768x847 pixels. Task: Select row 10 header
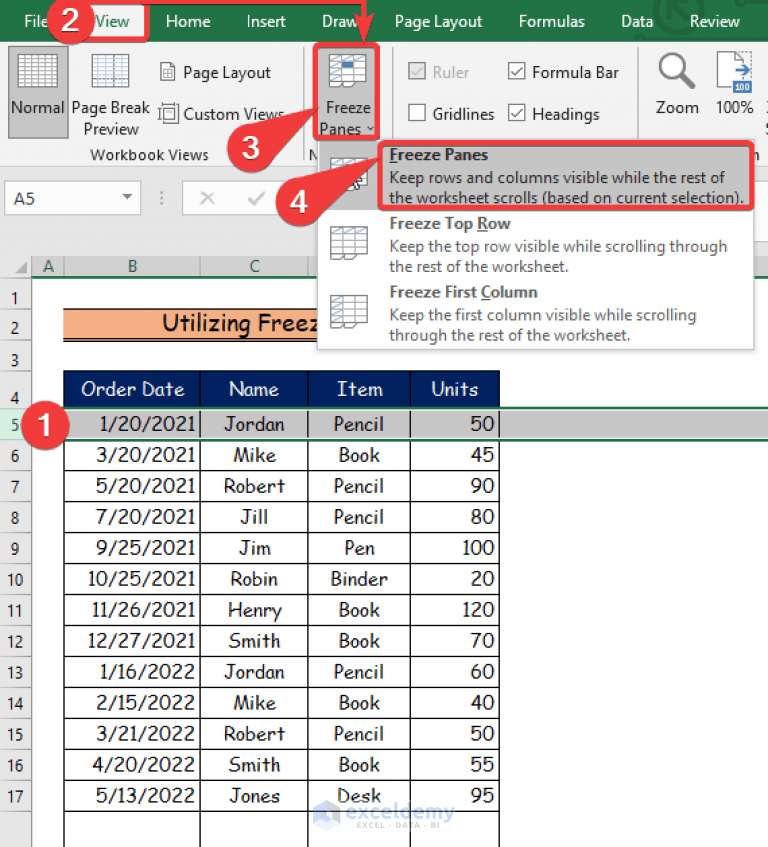(x=15, y=580)
